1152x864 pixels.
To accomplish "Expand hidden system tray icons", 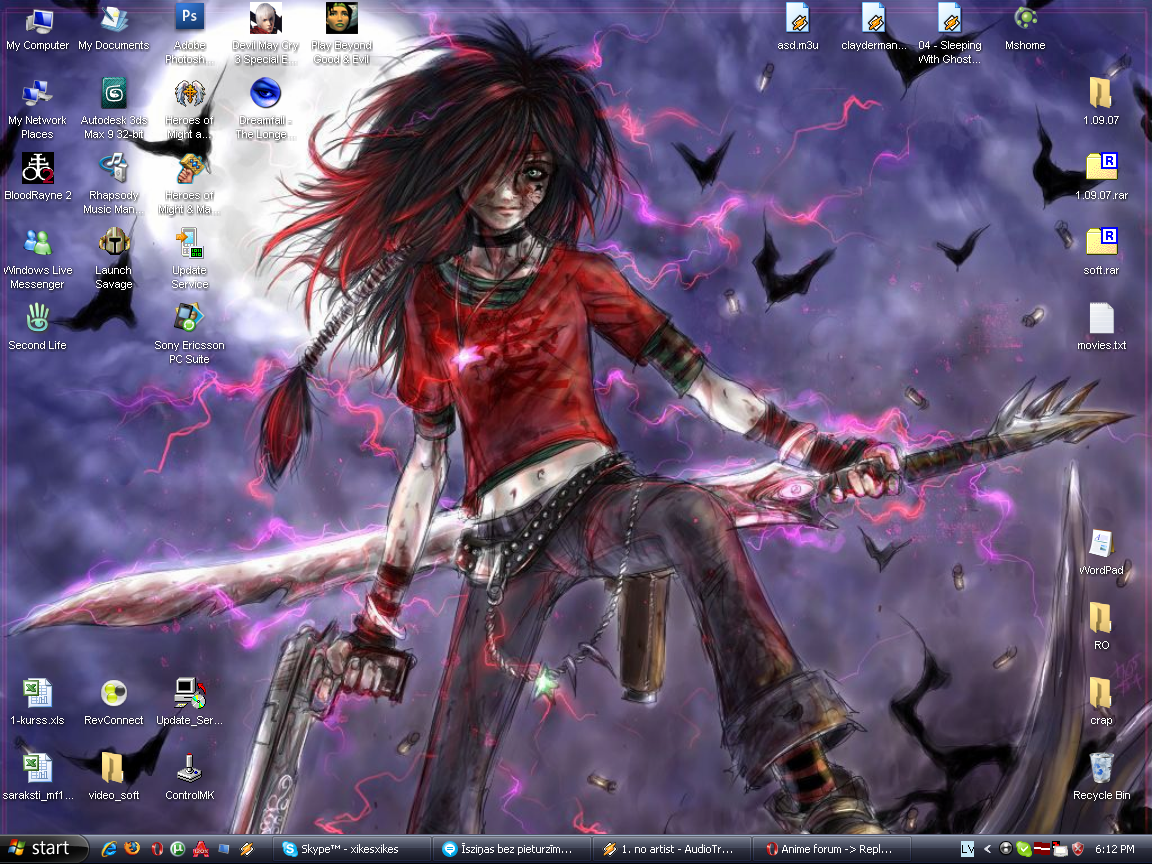I will click(x=987, y=849).
